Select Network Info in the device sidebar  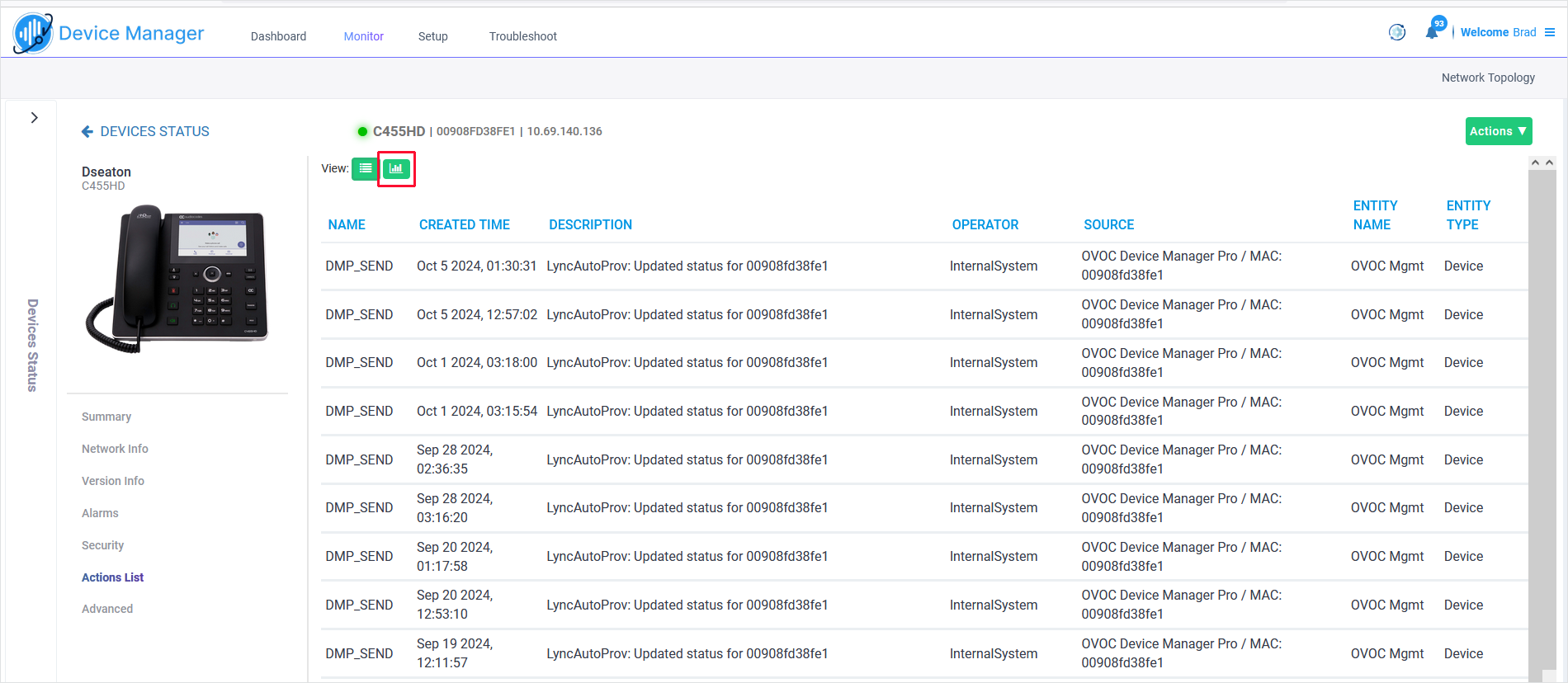pos(115,449)
